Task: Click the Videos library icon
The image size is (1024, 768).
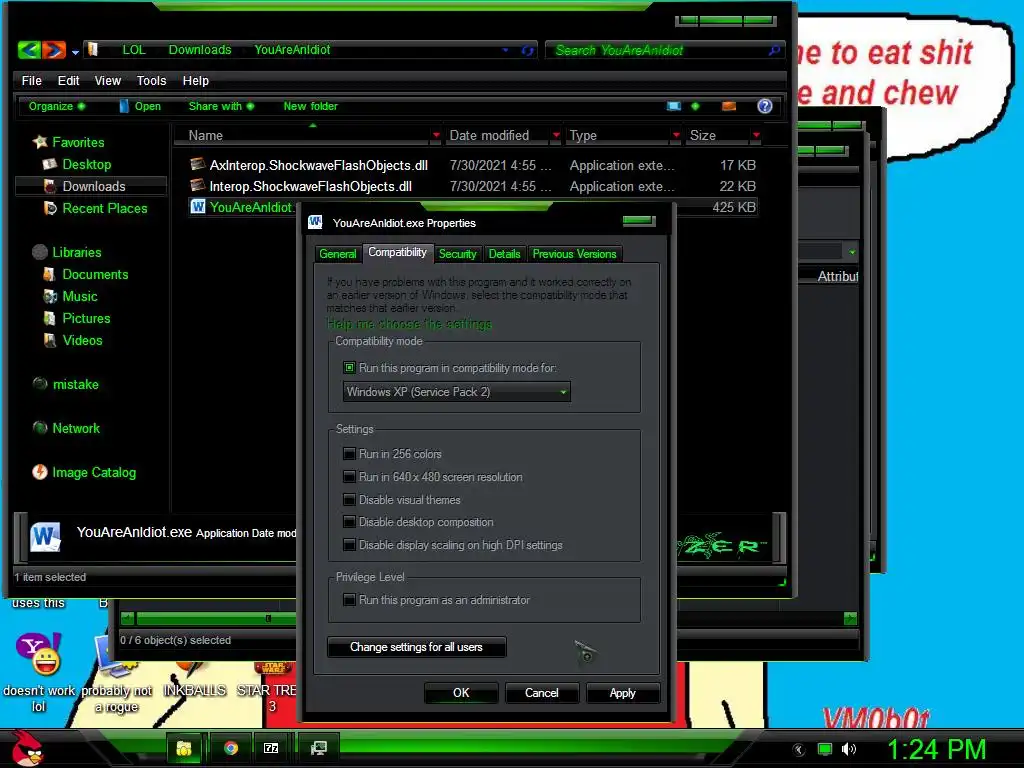Action: (x=50, y=340)
